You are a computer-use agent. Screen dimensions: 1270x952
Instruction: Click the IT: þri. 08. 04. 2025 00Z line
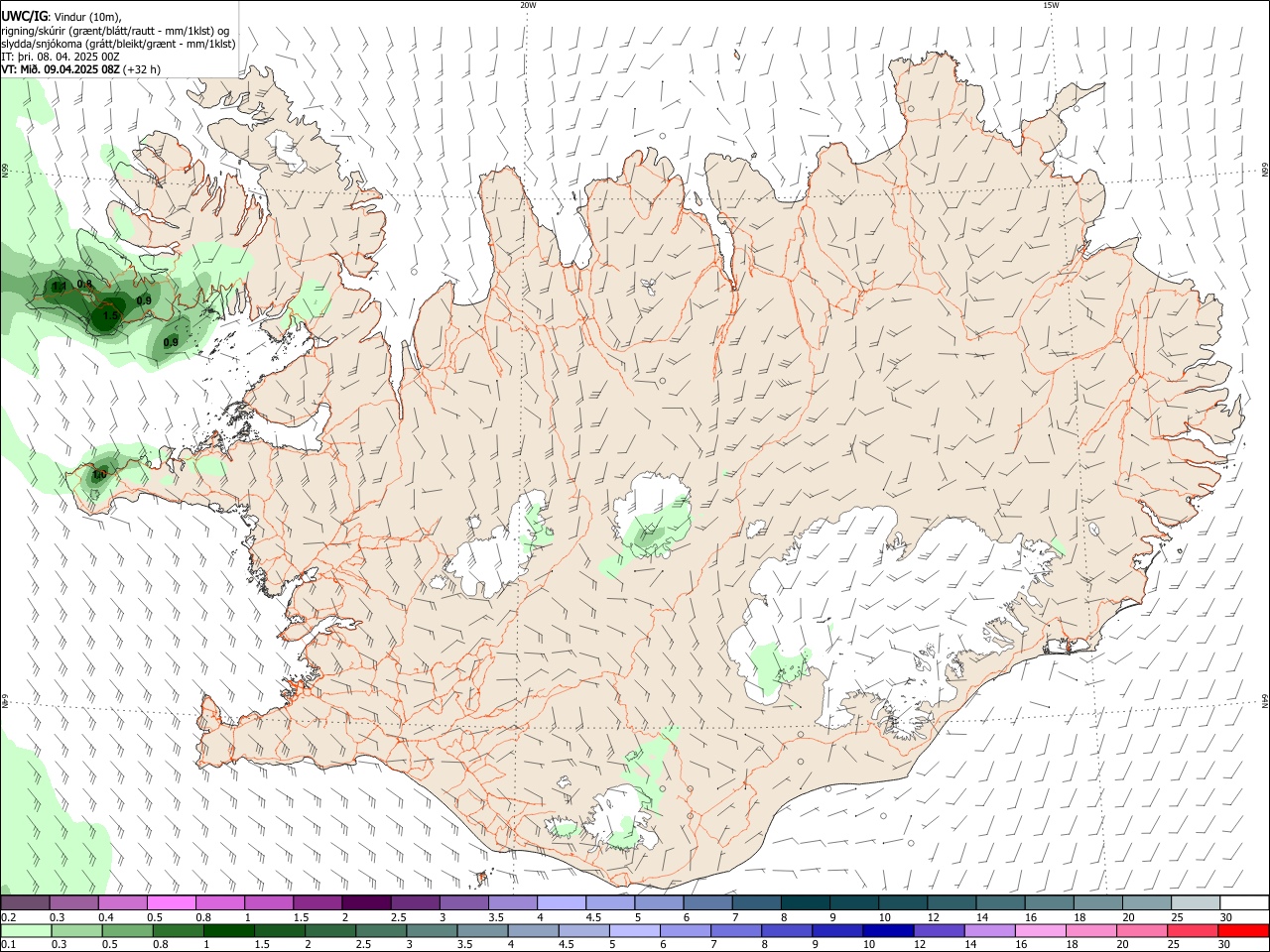[61, 57]
